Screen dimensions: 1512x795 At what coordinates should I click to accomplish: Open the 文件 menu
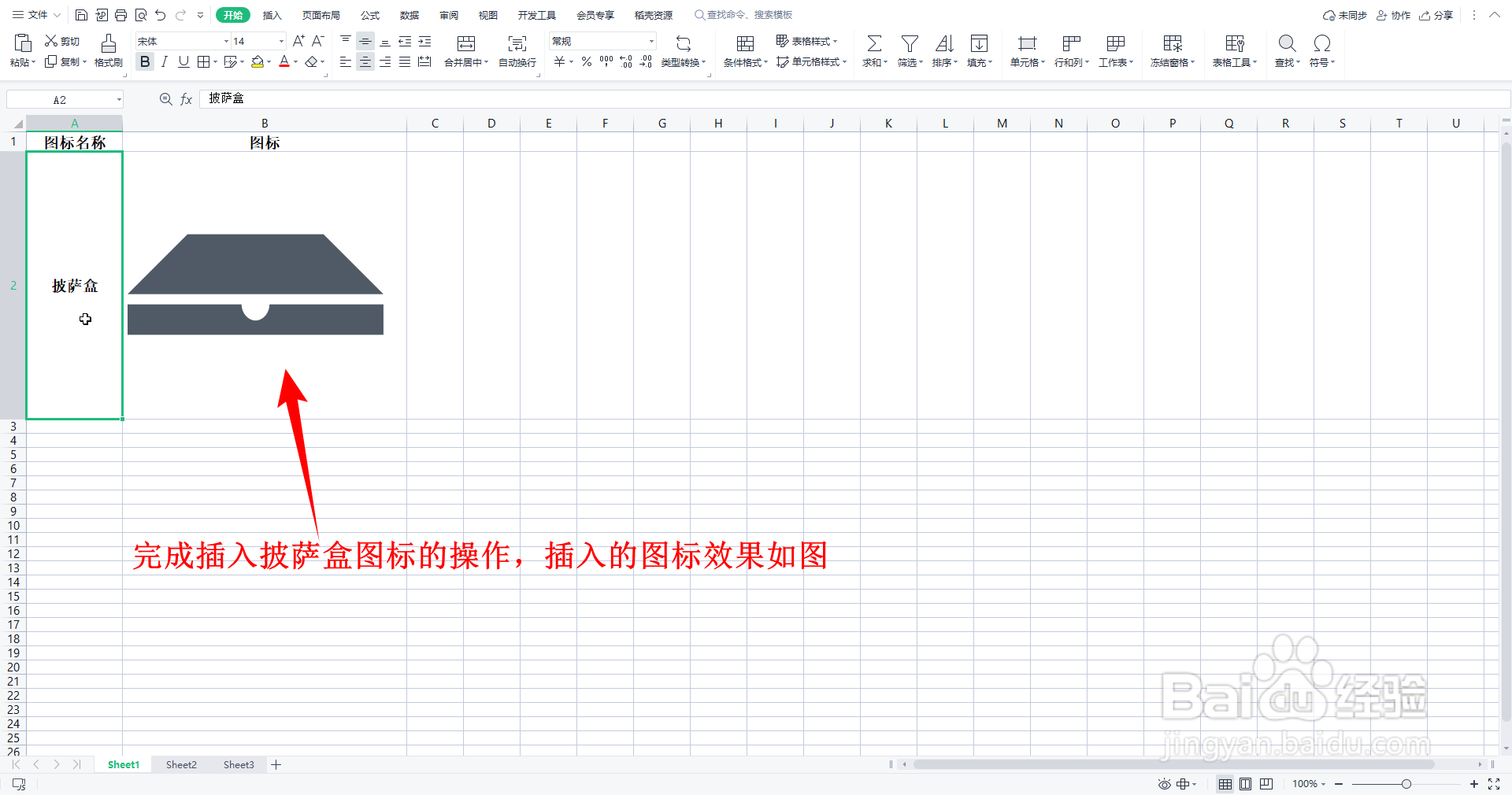(x=35, y=14)
